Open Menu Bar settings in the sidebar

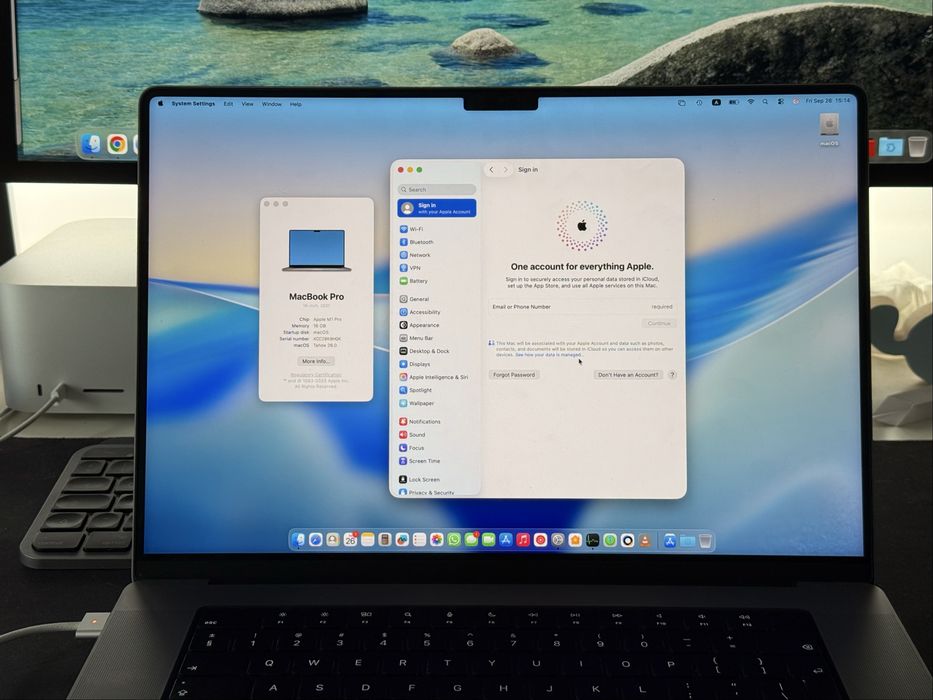coord(436,338)
